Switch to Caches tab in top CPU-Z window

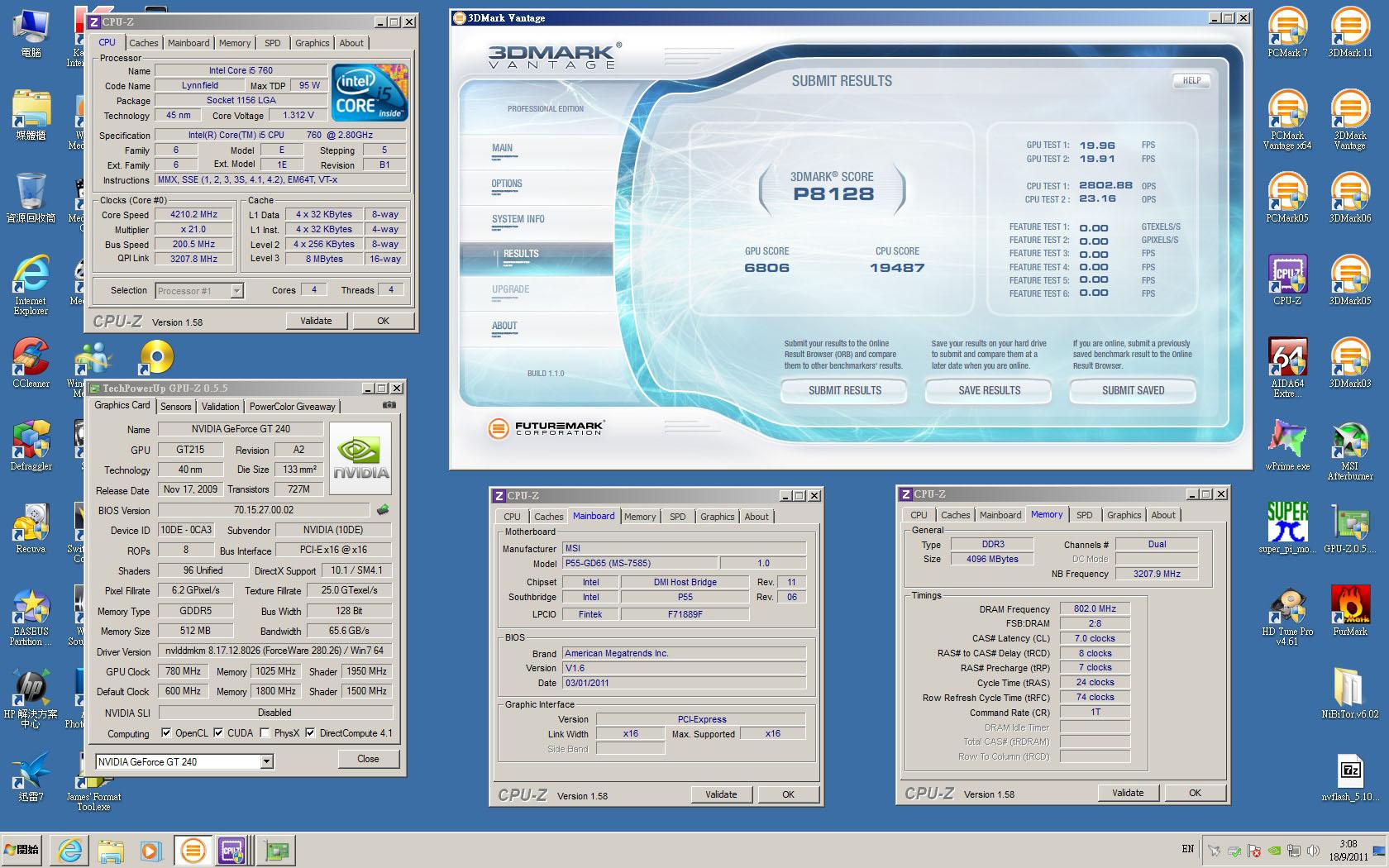(x=143, y=43)
